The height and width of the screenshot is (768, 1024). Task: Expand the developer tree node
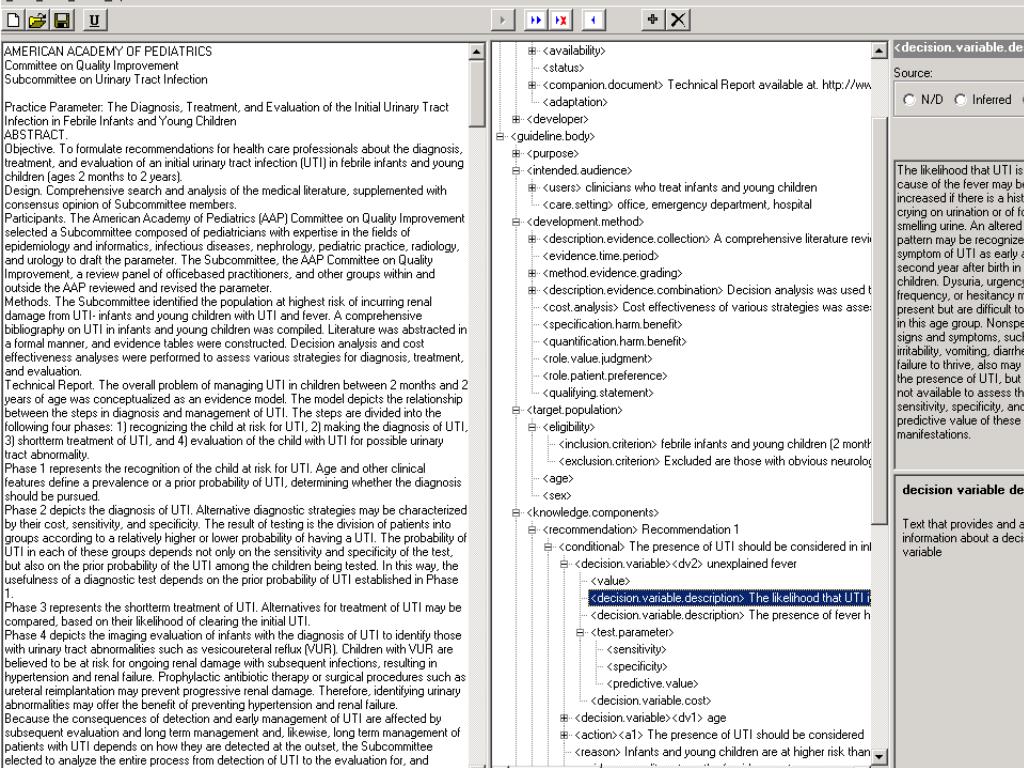click(516, 119)
